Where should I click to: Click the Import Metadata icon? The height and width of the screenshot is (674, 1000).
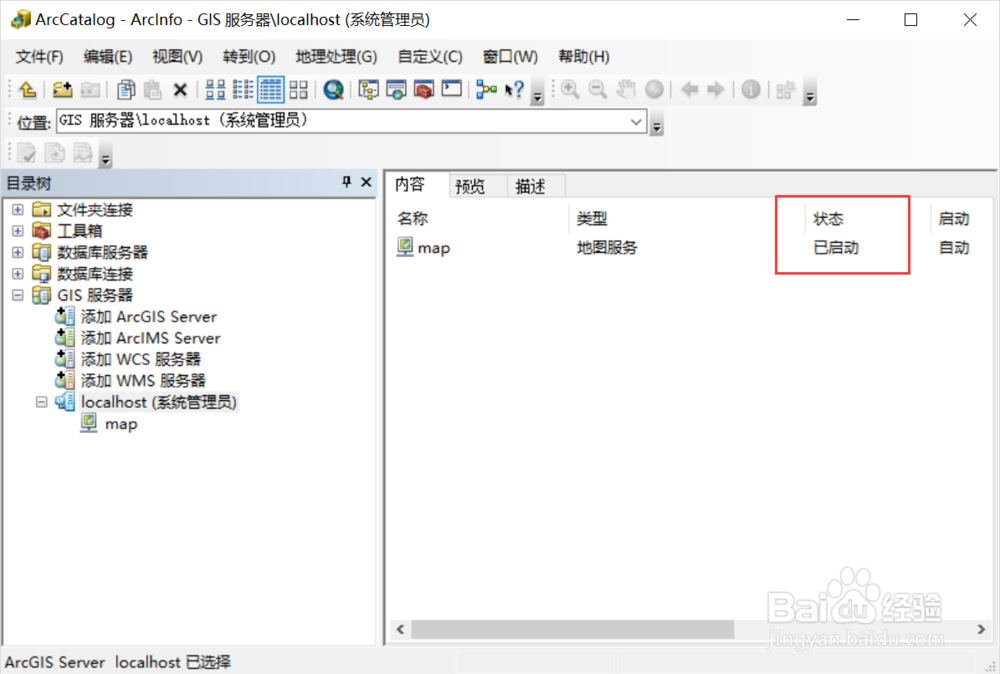[83, 152]
